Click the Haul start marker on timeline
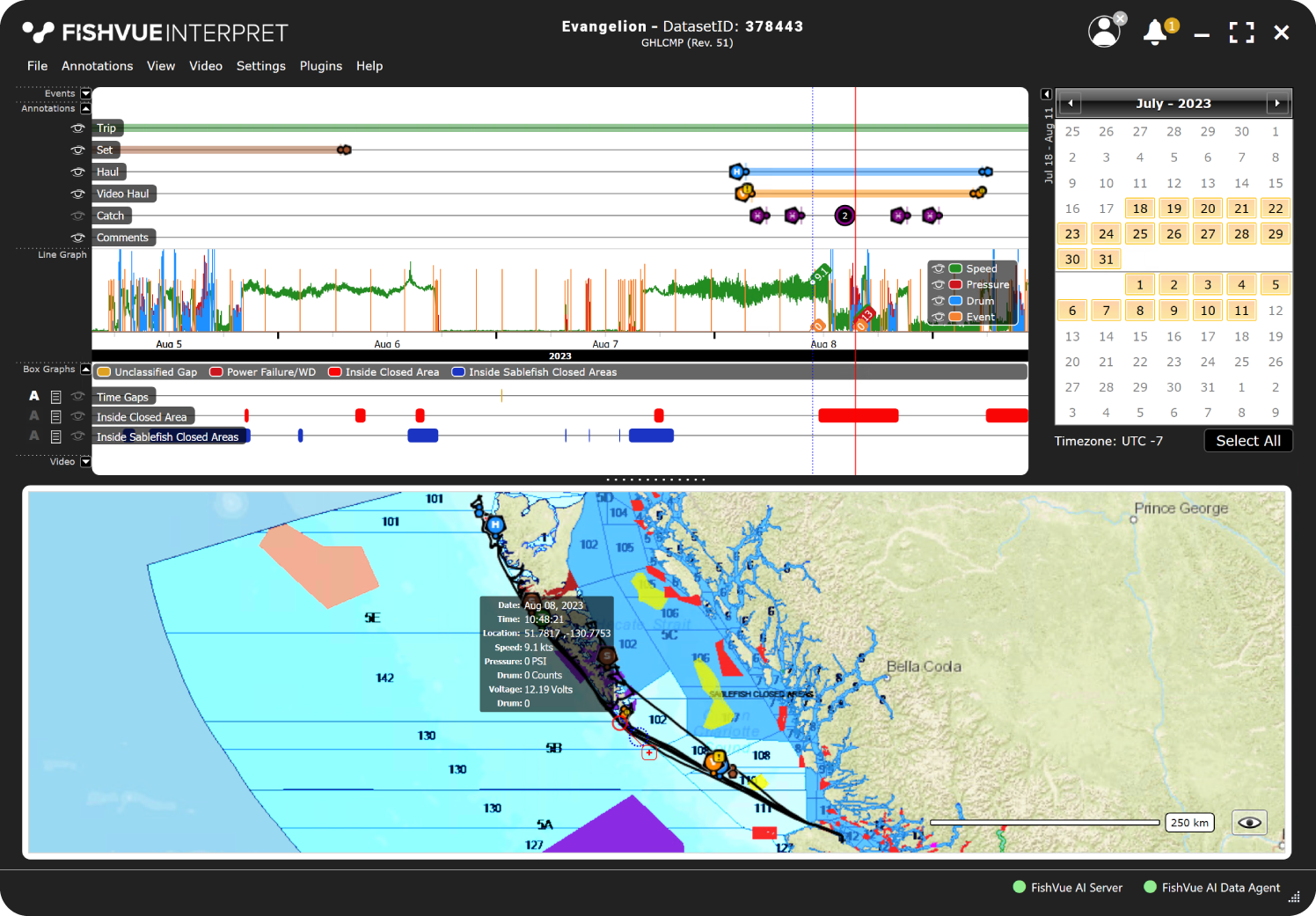The width and height of the screenshot is (1316, 916). point(737,172)
